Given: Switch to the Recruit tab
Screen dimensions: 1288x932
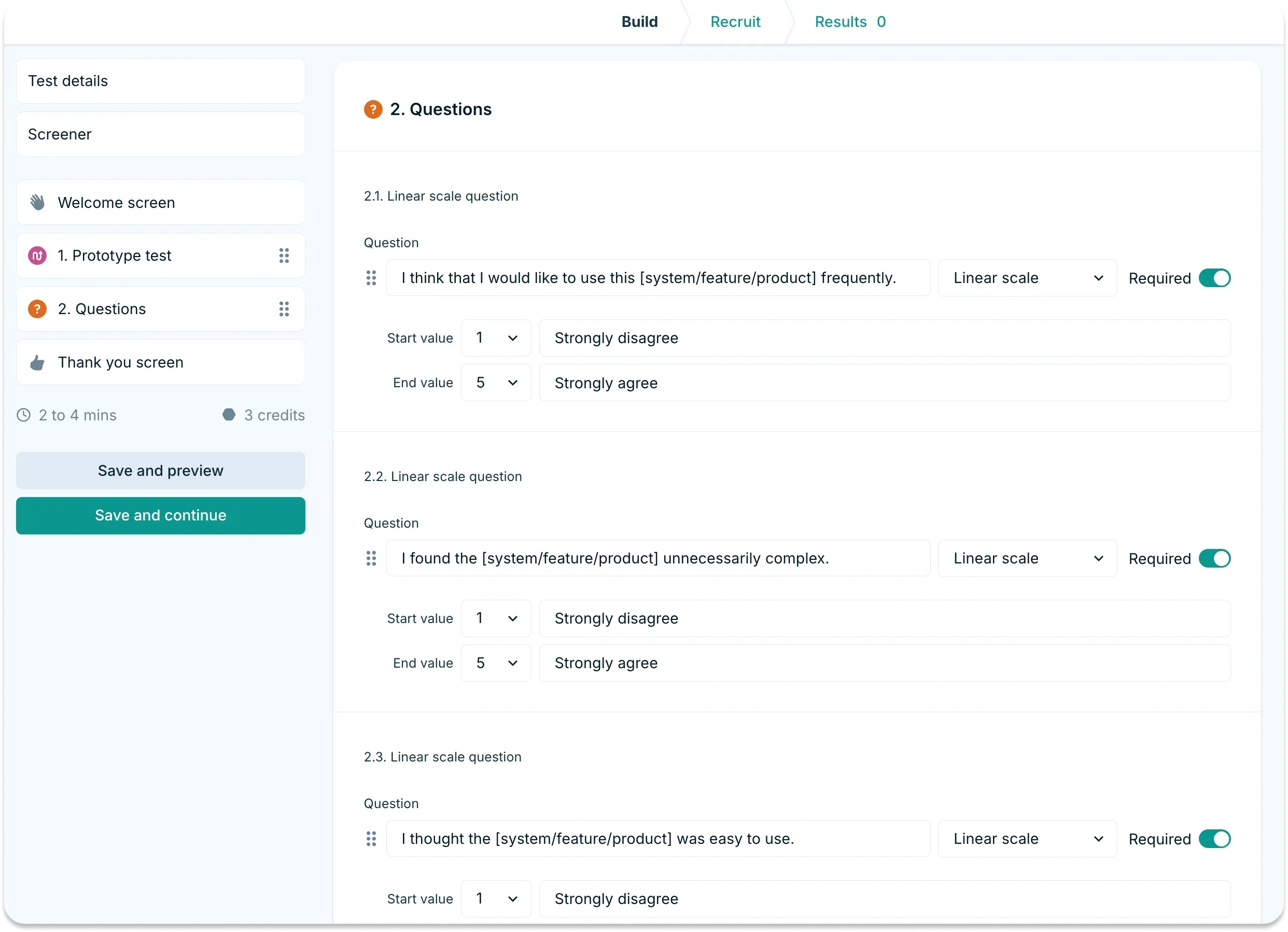Looking at the screenshot, I should coord(735,22).
